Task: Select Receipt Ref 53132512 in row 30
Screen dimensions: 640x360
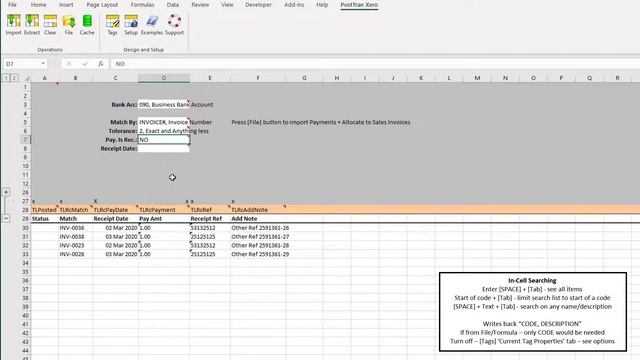Action: pos(210,228)
